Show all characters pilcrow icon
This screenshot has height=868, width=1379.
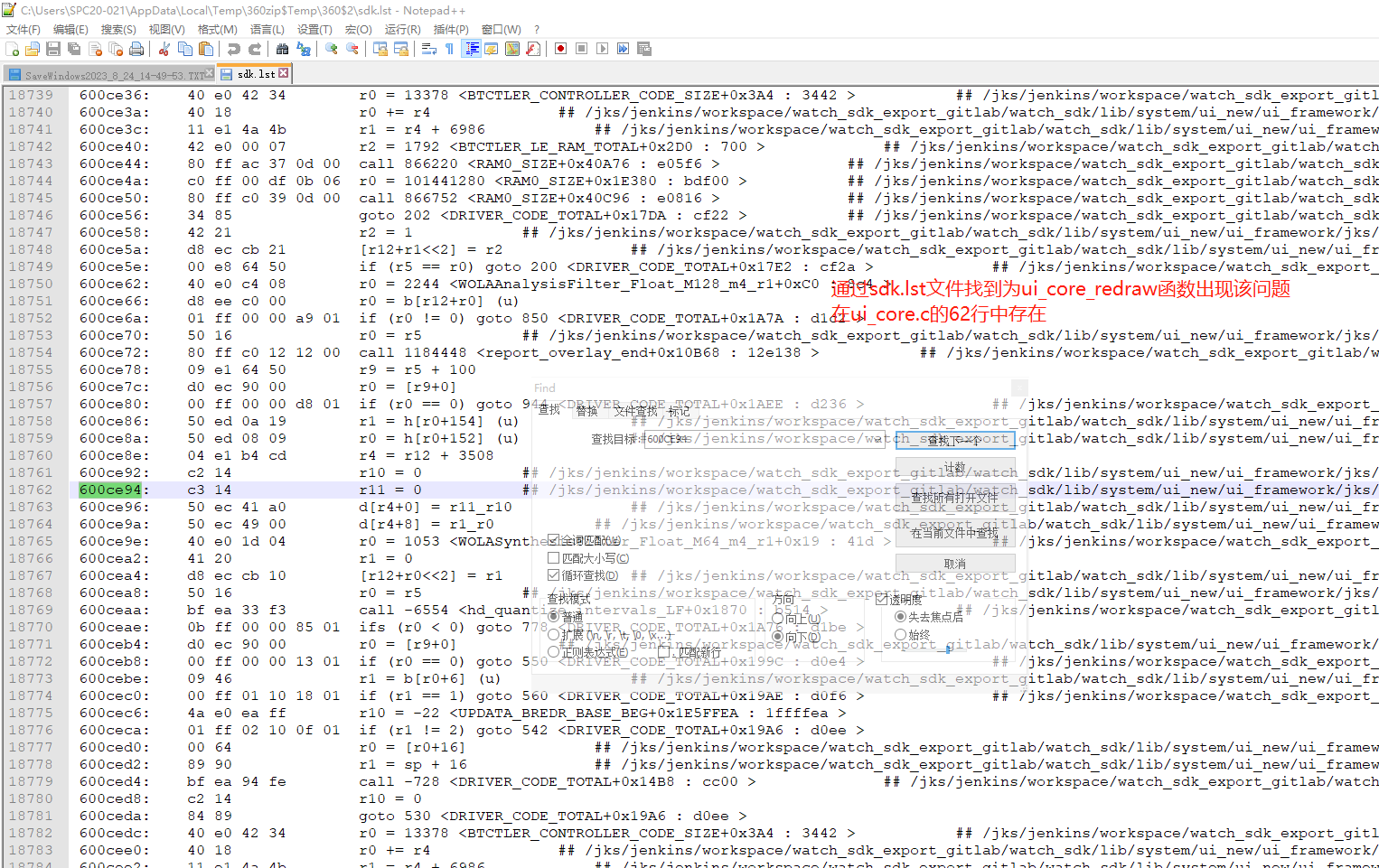pyautogui.click(x=450, y=49)
